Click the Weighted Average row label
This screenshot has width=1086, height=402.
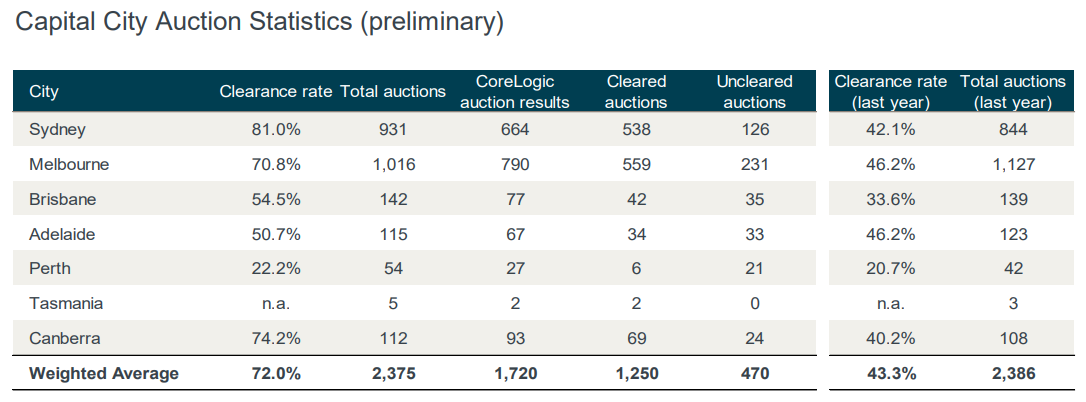[104, 373]
